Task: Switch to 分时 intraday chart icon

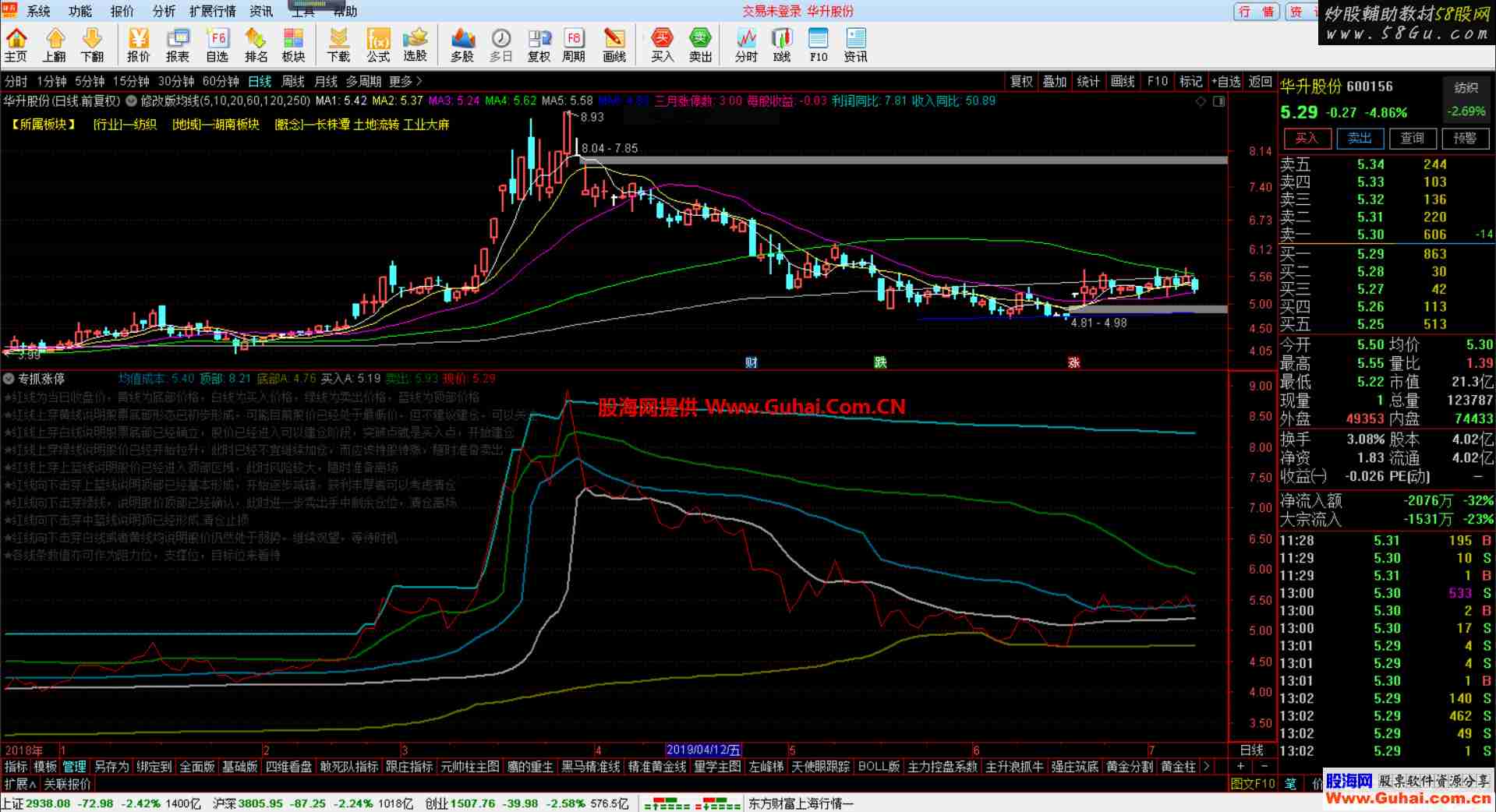Action: click(747, 45)
